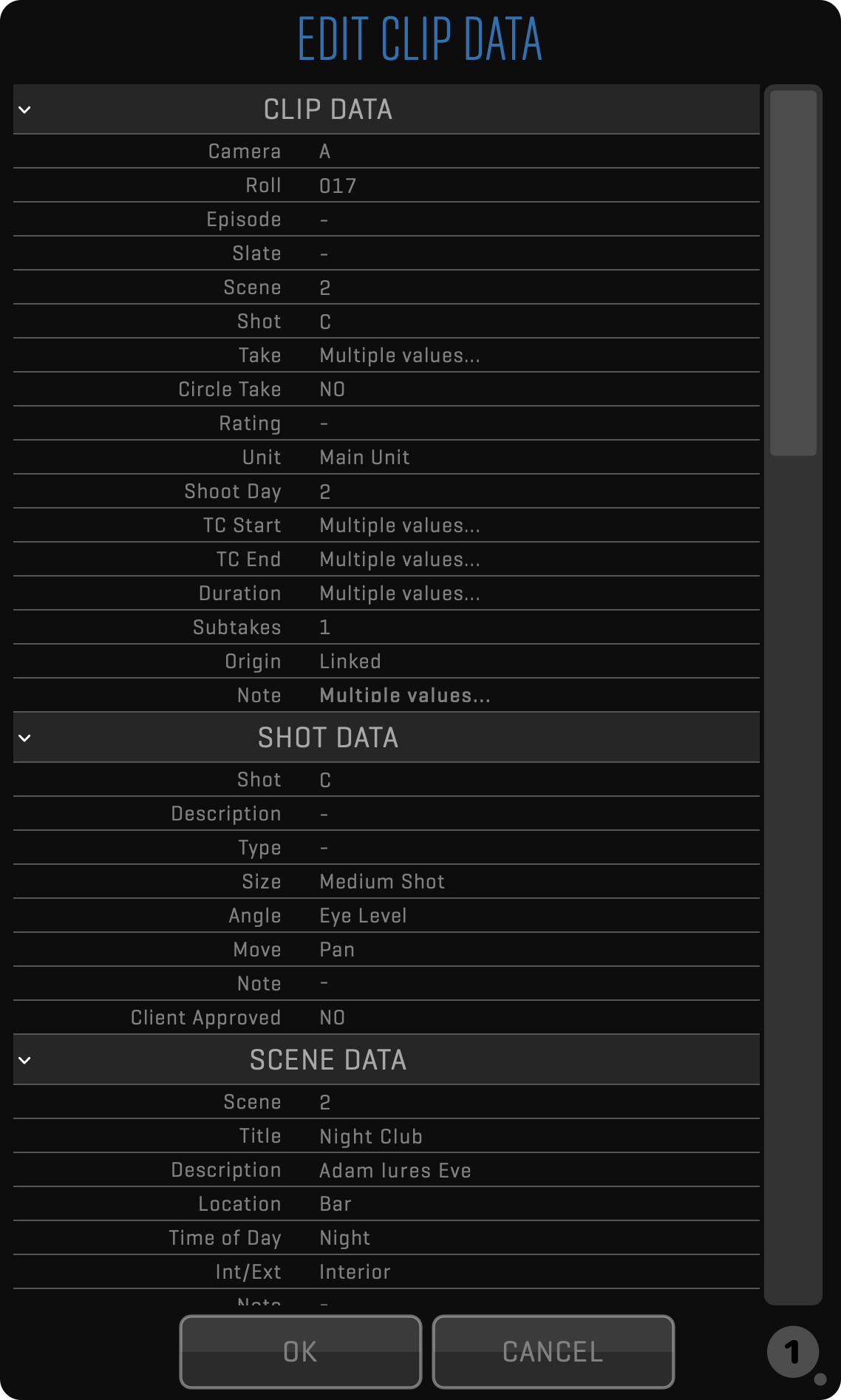
Task: Edit the Camera field value A
Action: pyautogui.click(x=325, y=152)
